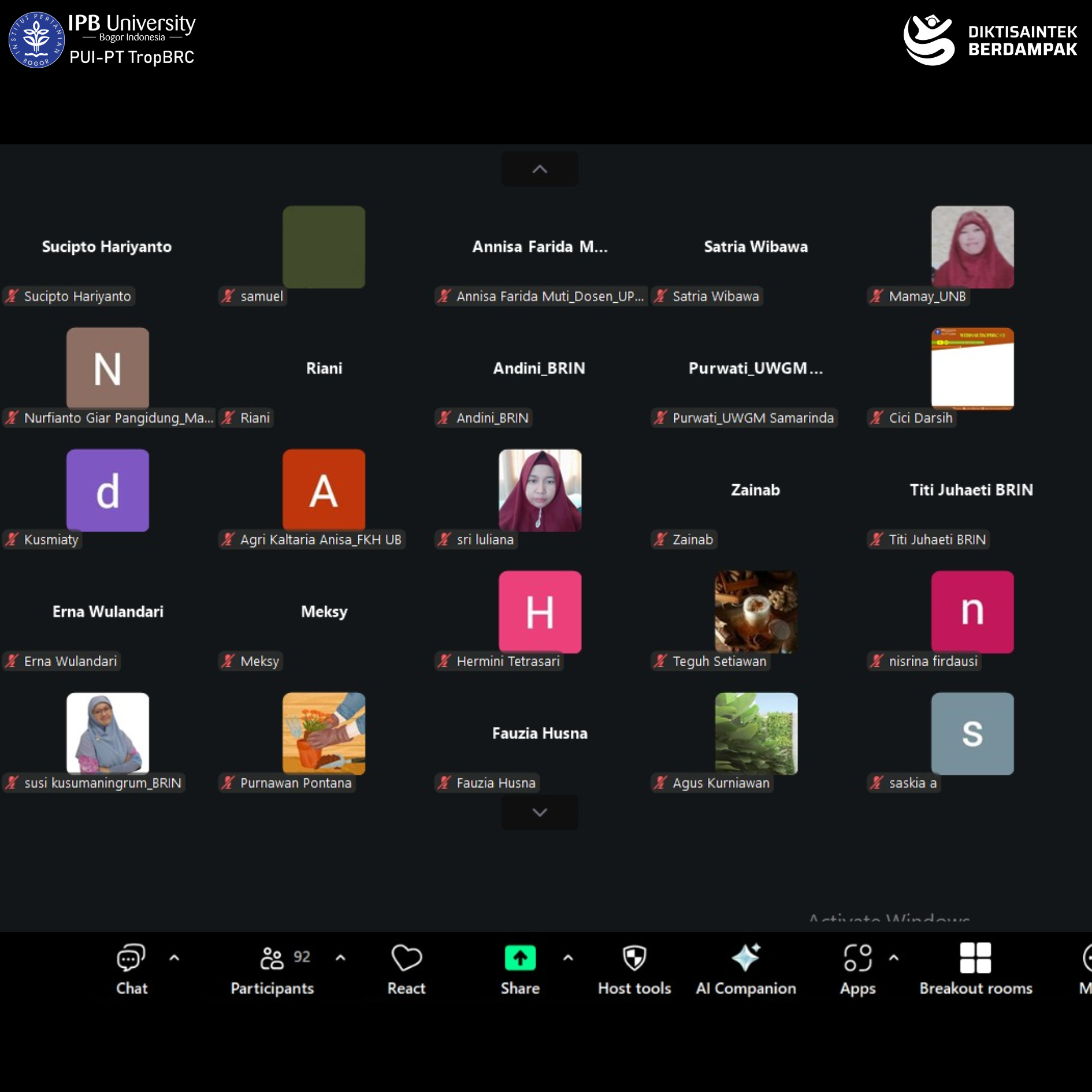This screenshot has width=1092, height=1092.
Task: Expand the Apps options caret
Action: coord(894,958)
